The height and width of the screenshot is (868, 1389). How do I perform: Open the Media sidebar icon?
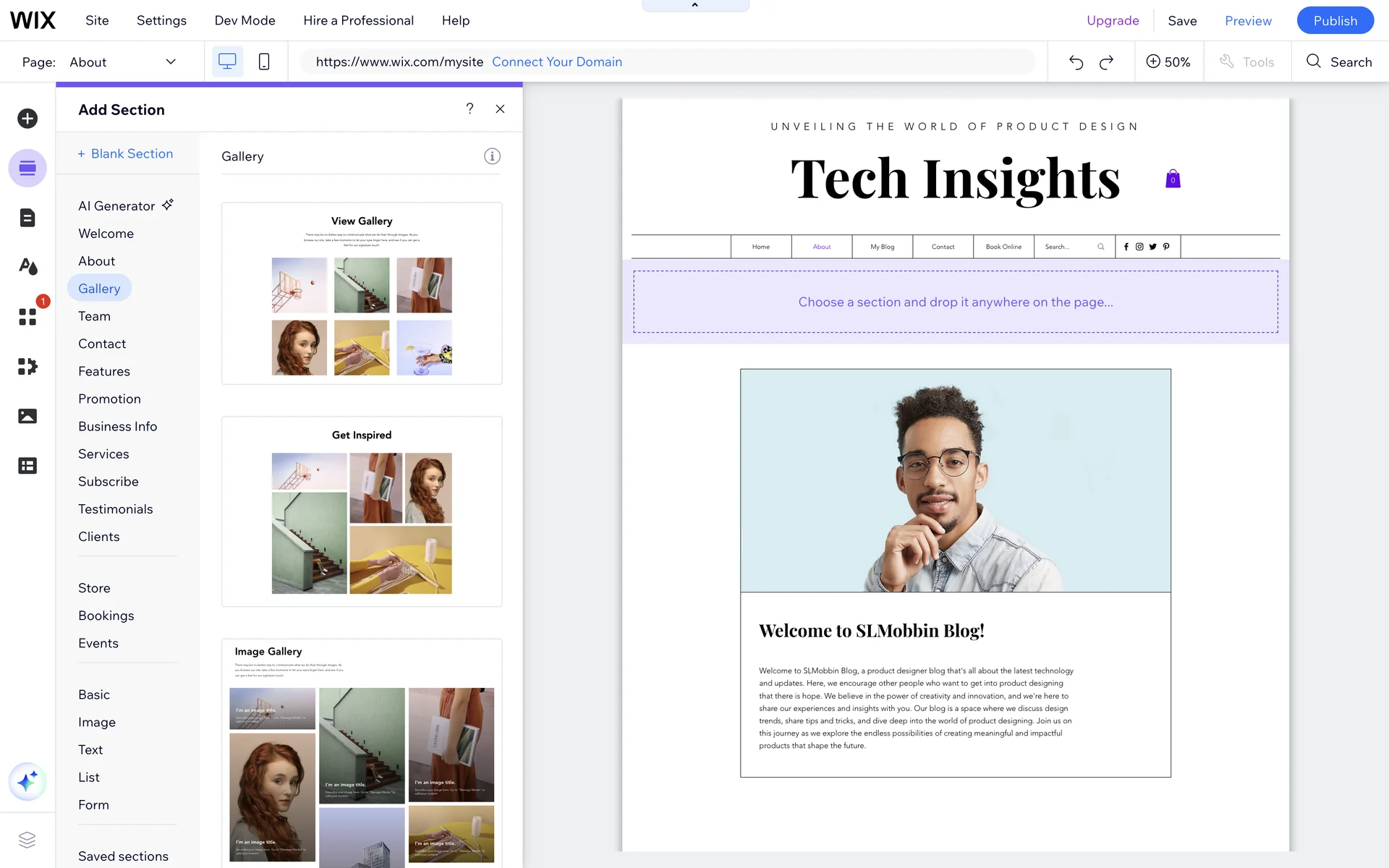pos(27,416)
